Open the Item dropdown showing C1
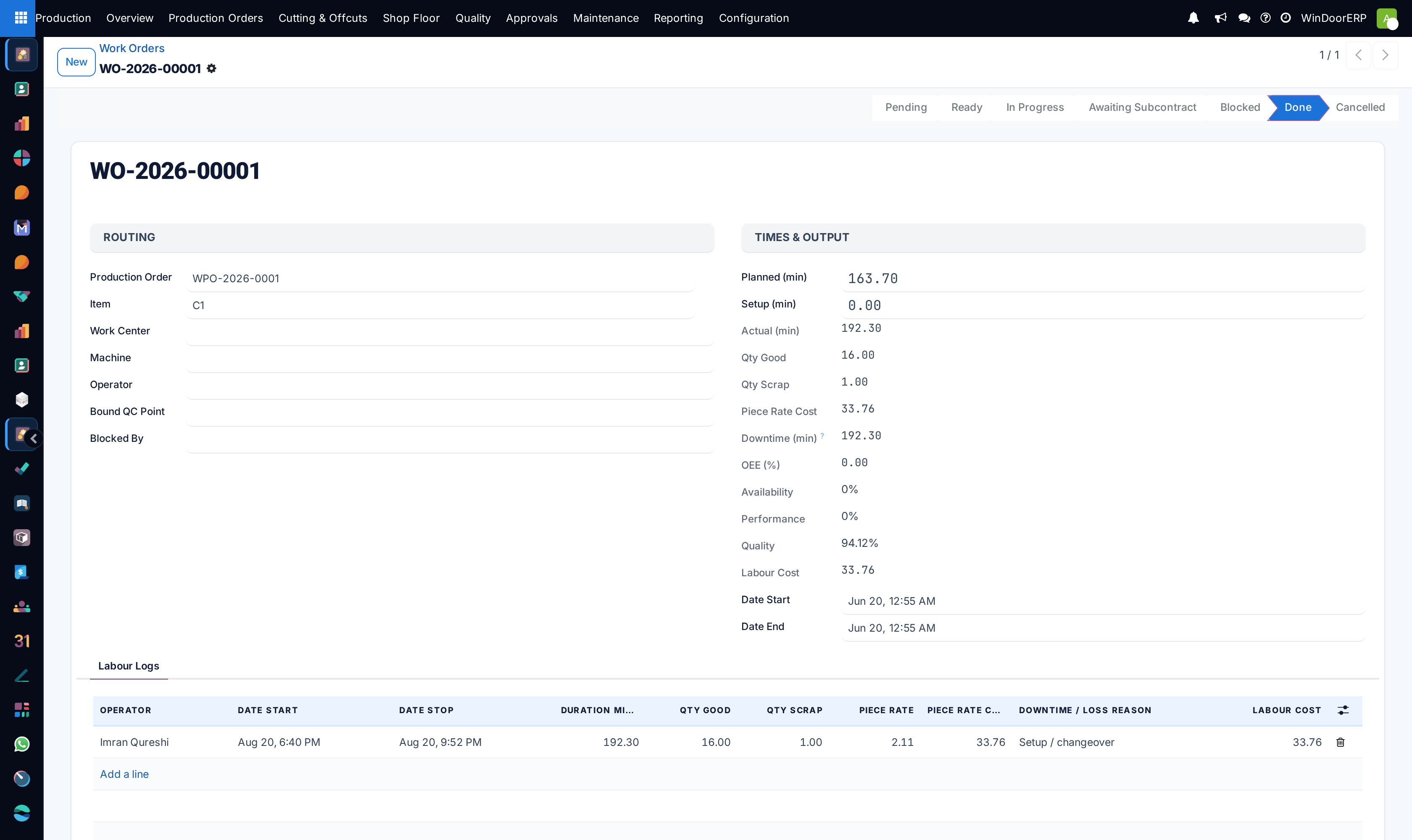The width and height of the screenshot is (1412, 840). point(440,306)
